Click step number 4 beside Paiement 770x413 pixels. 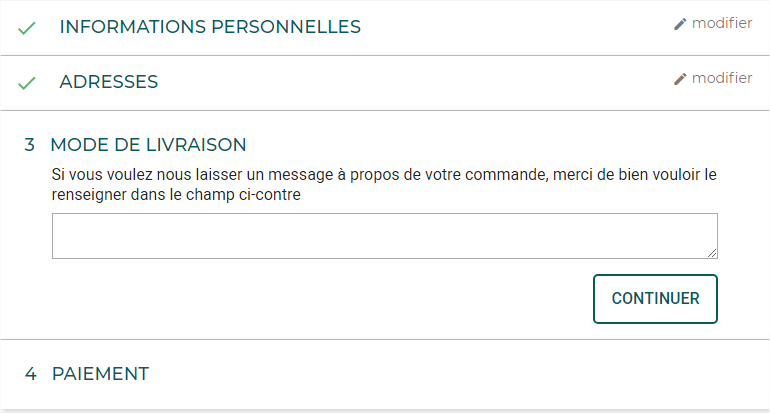coord(30,374)
